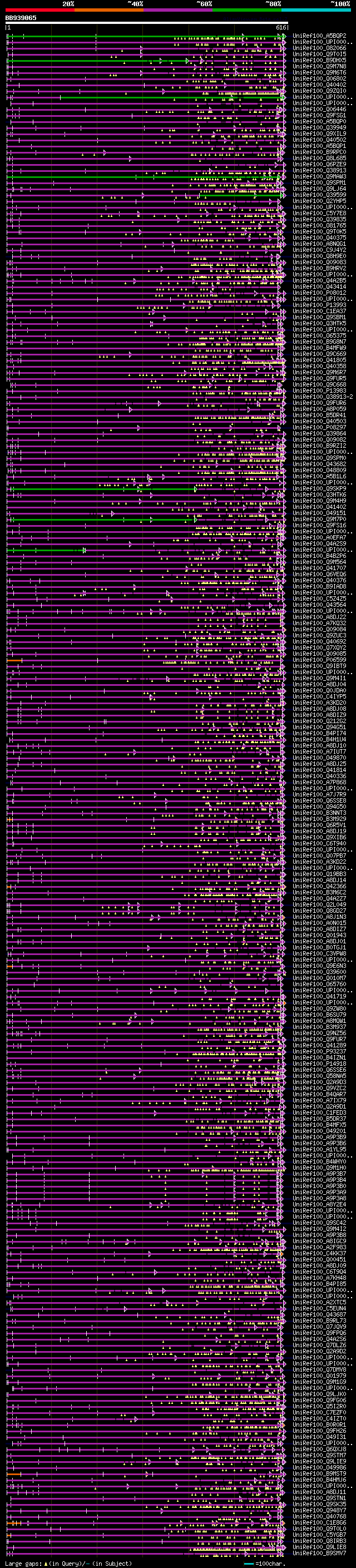
Task: Open hit UniRef100_Q9M6T6
Action: [319, 72]
